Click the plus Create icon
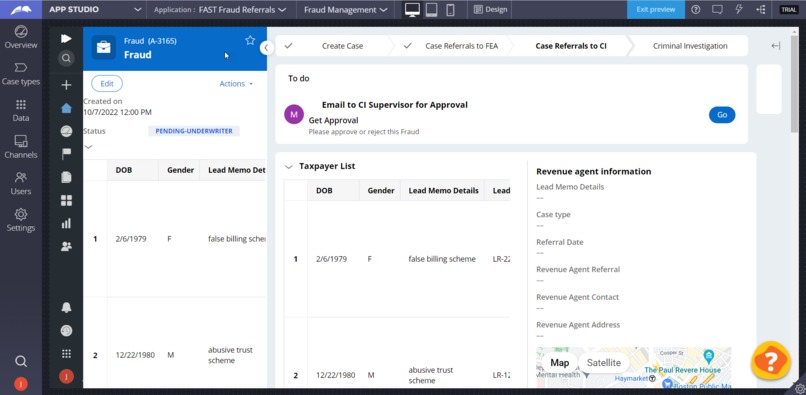 (66, 85)
